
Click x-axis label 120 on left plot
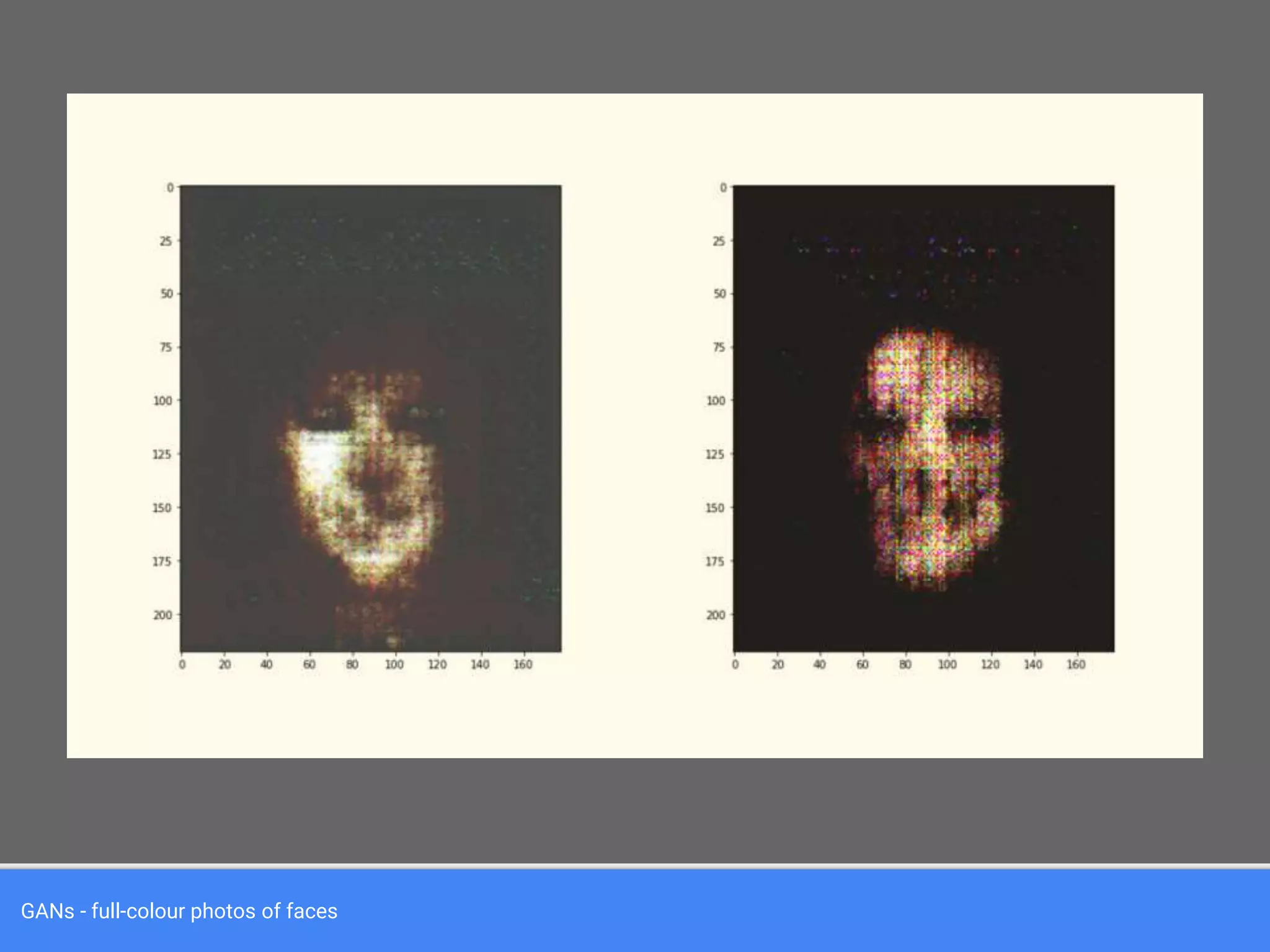[x=437, y=664]
